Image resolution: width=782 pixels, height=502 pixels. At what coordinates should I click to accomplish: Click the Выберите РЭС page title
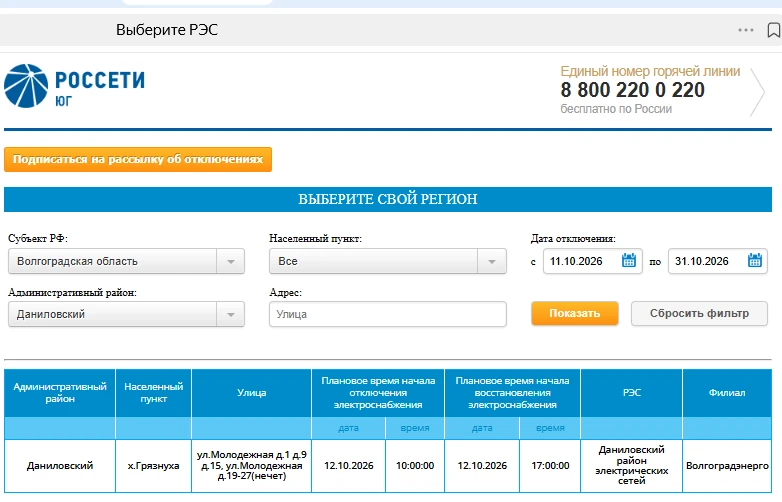click(167, 30)
